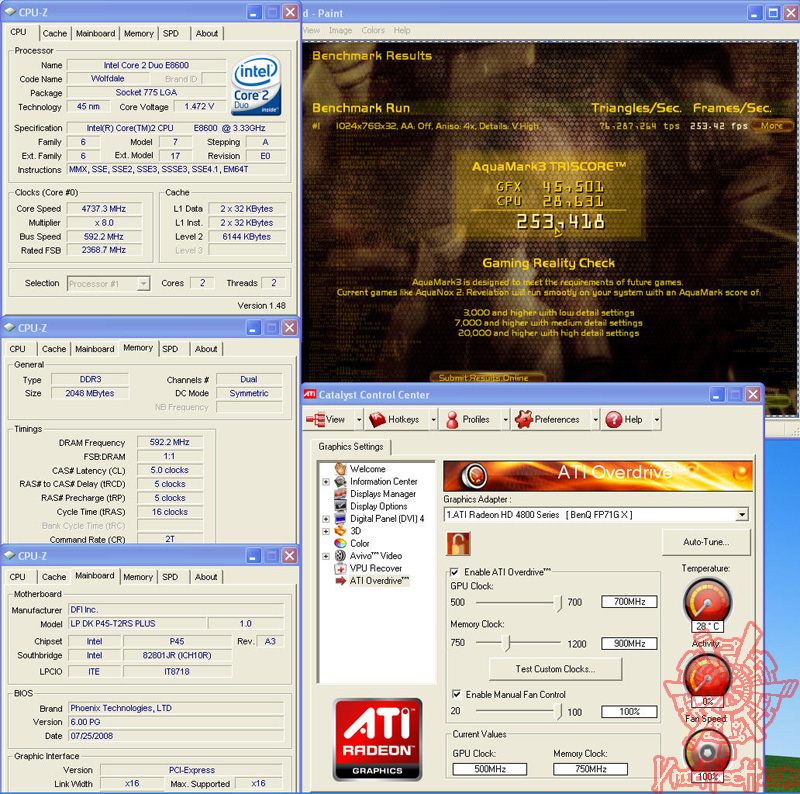Click the Preferences gear icon
800x794 pixels.
523,419
